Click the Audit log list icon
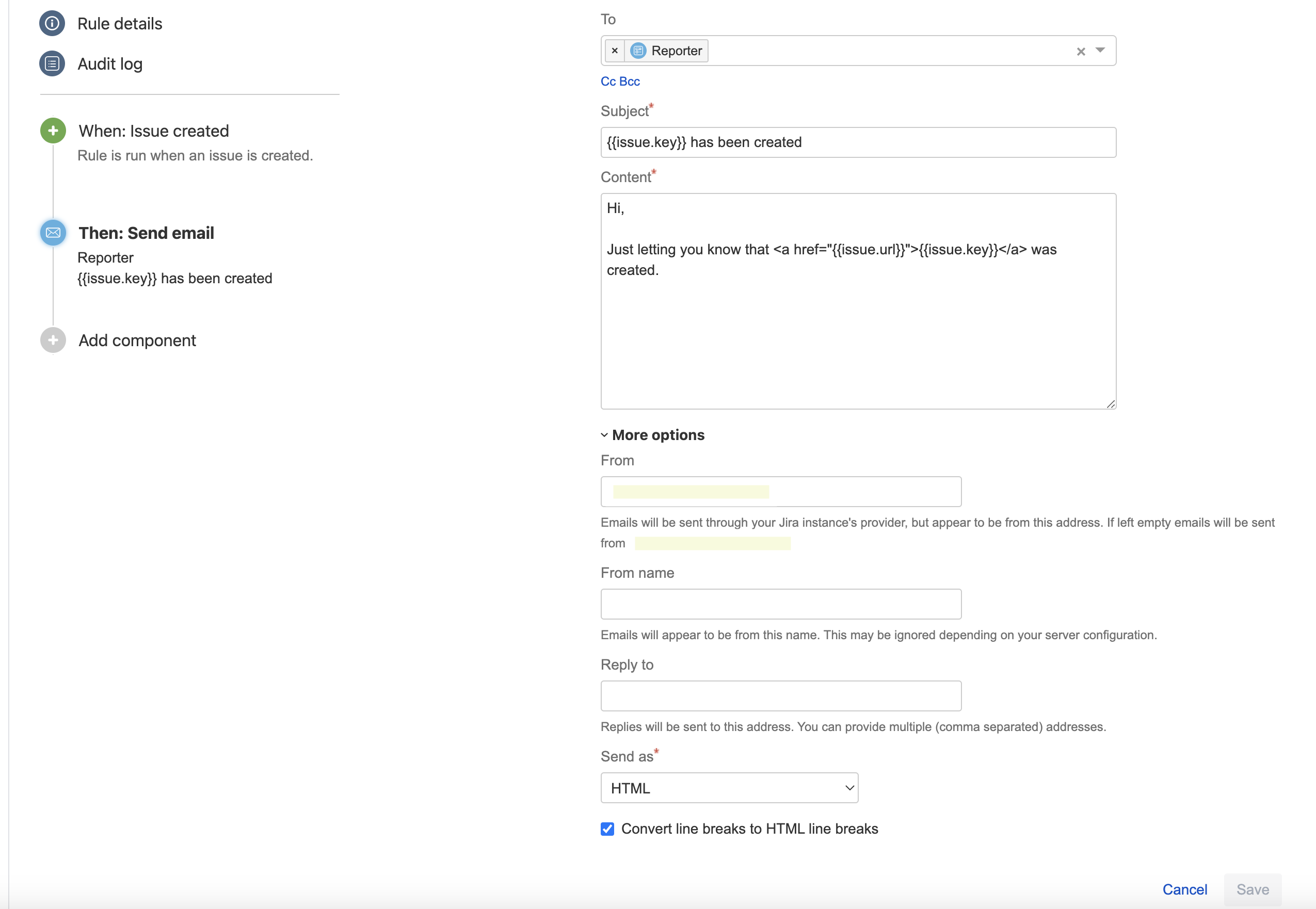The image size is (1316, 909). pos(52,64)
